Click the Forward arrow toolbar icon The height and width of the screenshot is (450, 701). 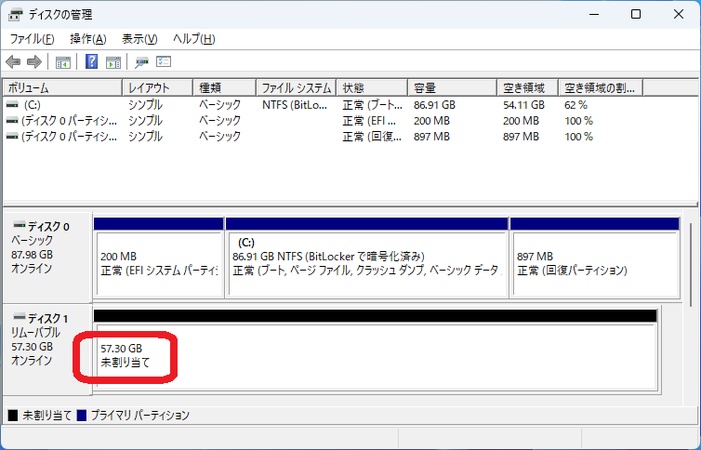[34, 62]
